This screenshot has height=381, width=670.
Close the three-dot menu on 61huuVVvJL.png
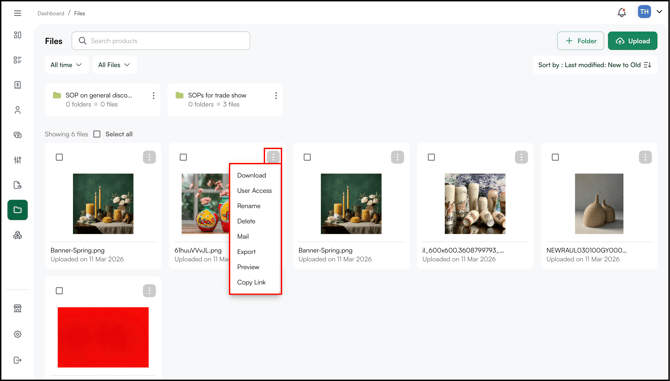[x=273, y=158]
